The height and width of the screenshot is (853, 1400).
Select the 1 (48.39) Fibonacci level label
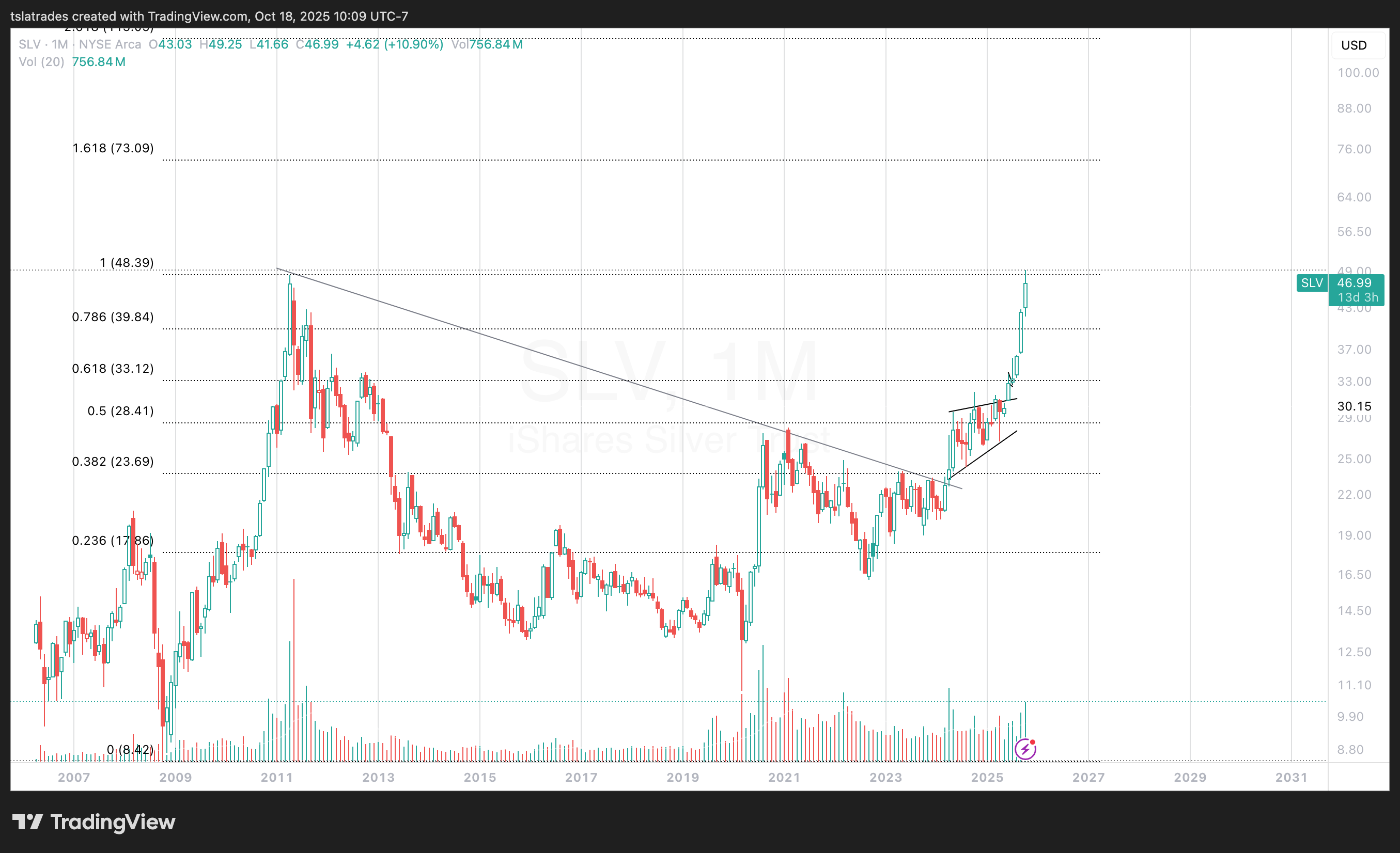pos(127,263)
